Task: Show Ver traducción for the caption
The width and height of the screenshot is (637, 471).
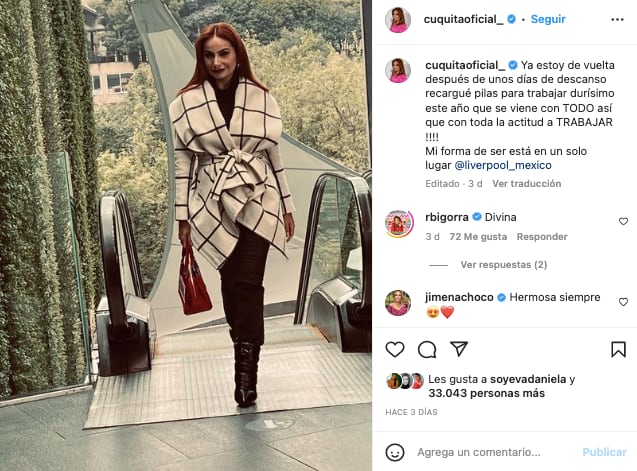Action: point(526,184)
